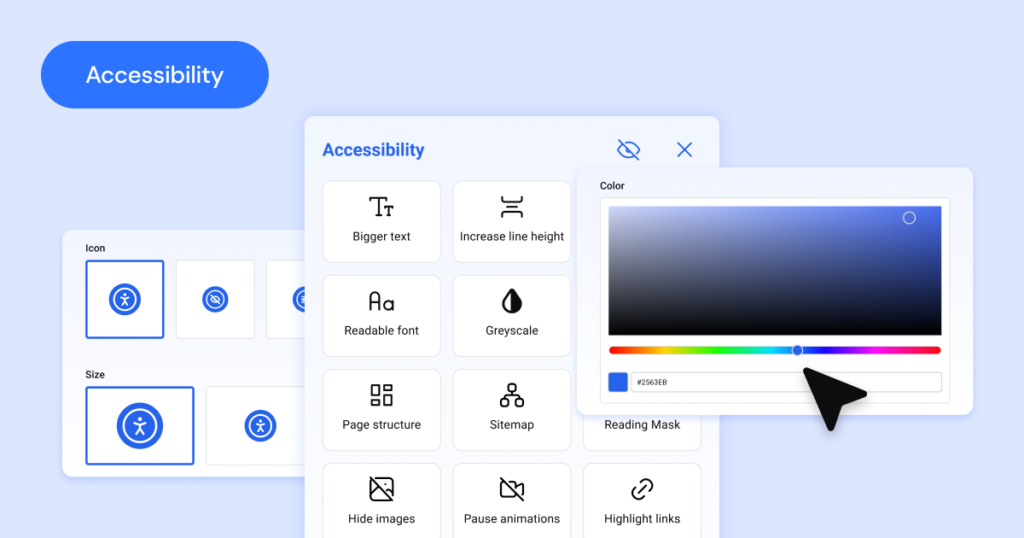Pick the smaller widget size option
The width and height of the screenshot is (1024, 538).
coord(259,426)
